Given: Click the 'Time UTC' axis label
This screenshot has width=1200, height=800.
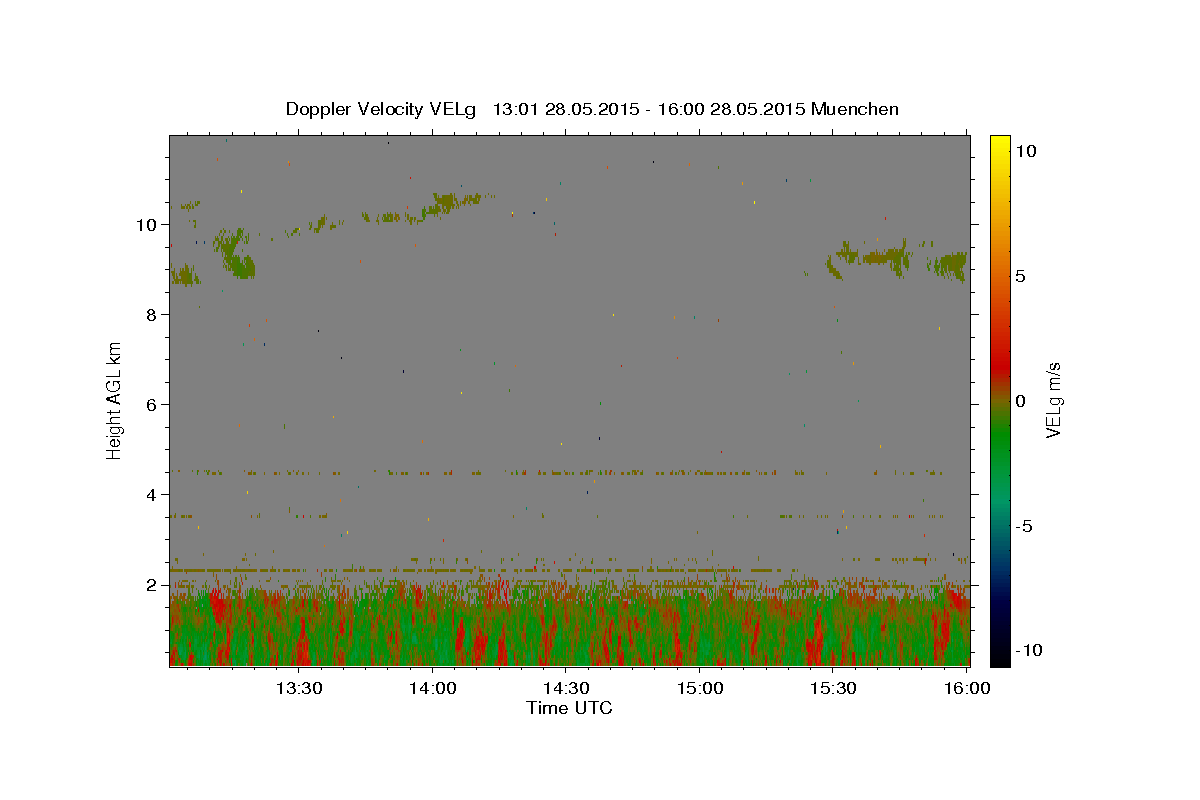Looking at the screenshot, I should [569, 708].
